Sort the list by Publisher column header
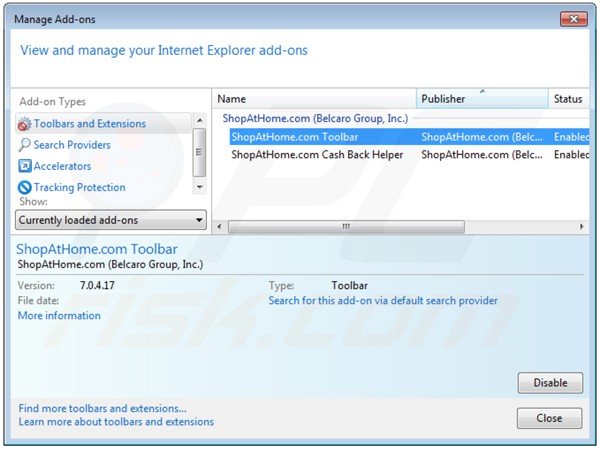Screen dimensions: 600x451 (482, 99)
